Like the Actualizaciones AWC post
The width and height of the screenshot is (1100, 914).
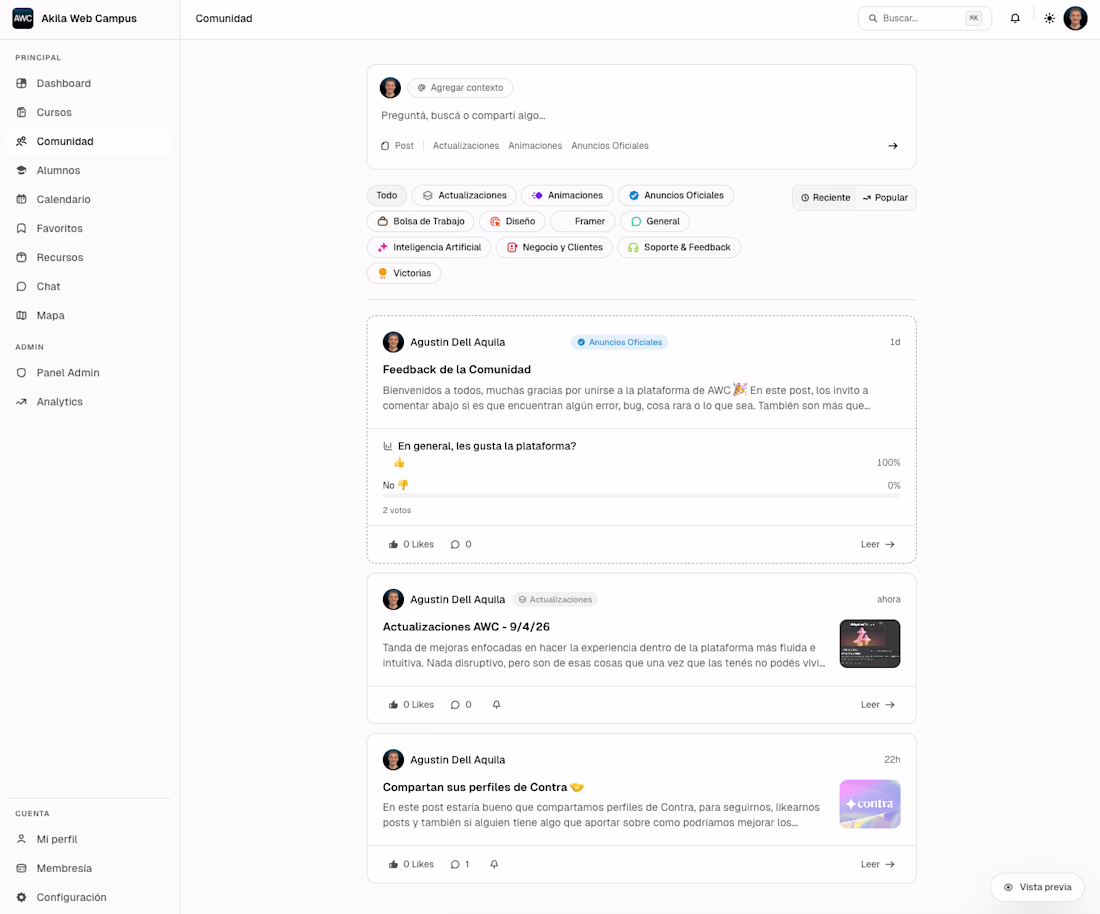[x=411, y=704]
